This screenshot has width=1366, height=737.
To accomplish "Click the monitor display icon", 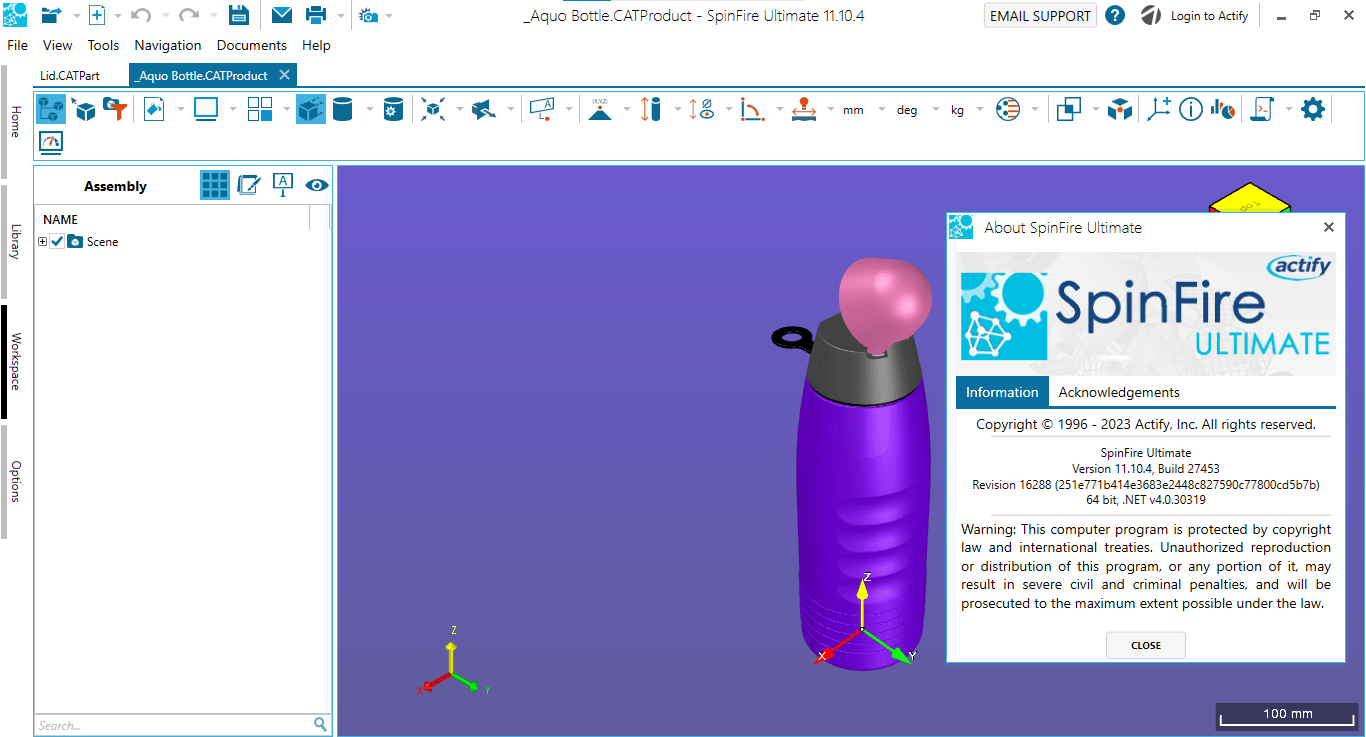I will point(206,109).
